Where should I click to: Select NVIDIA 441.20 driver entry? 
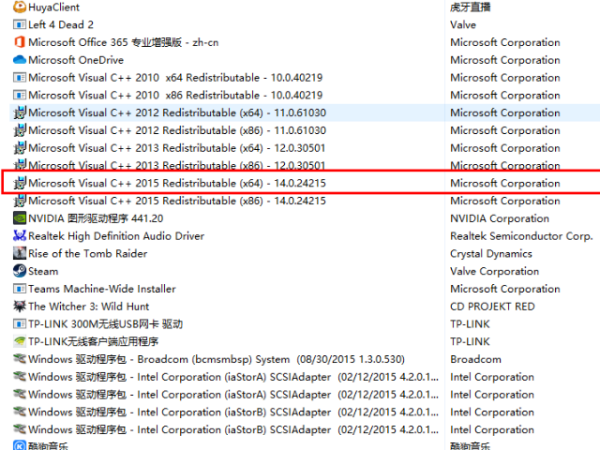point(96,218)
